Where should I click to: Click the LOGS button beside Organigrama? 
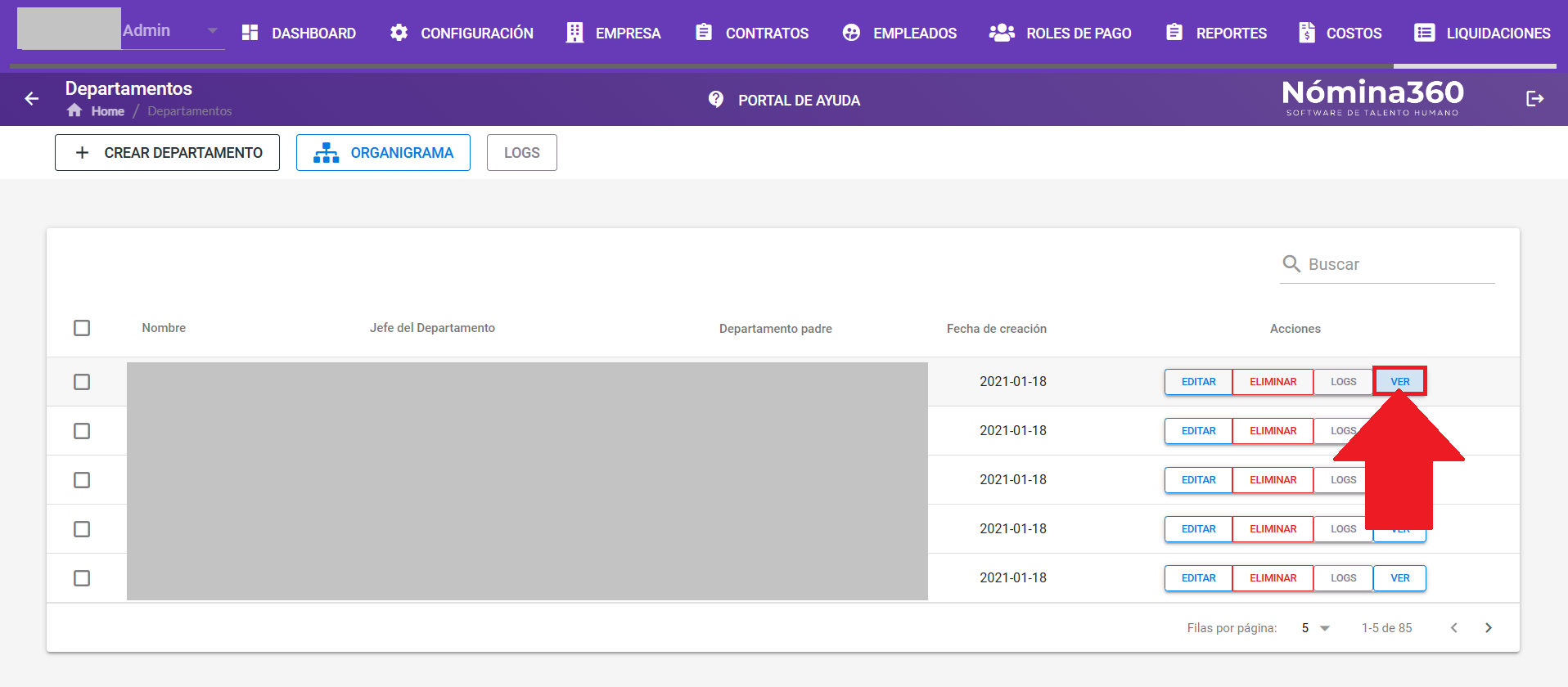[x=522, y=153]
